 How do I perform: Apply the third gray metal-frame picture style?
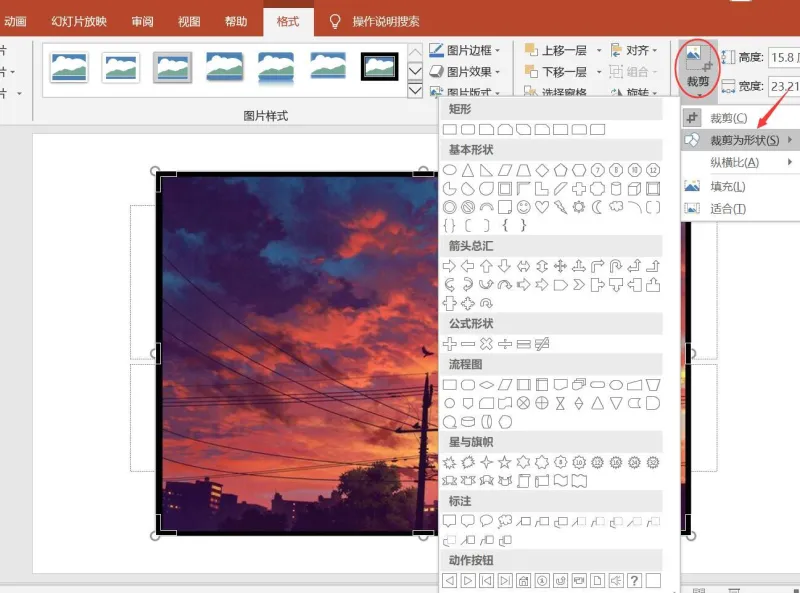(172, 67)
